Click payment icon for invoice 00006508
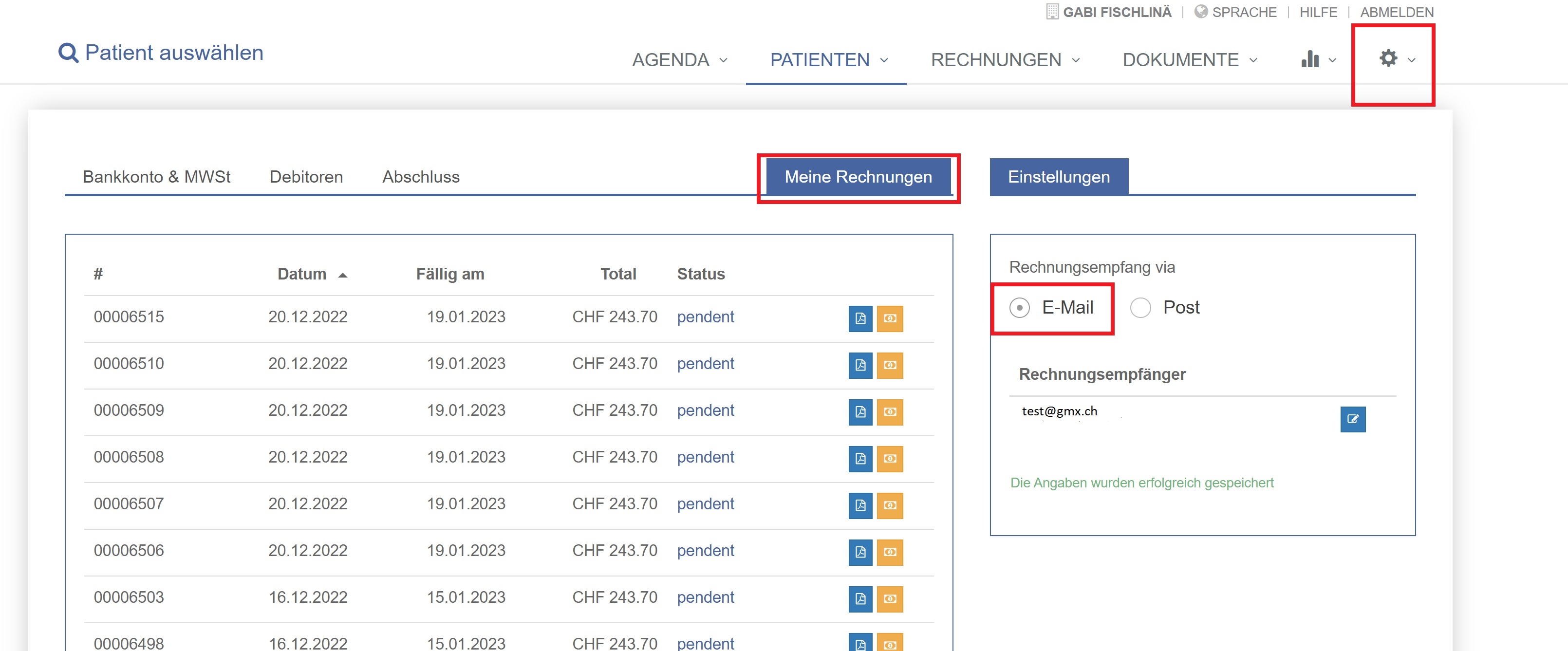Viewport: 1568px width, 651px height. coord(889,459)
